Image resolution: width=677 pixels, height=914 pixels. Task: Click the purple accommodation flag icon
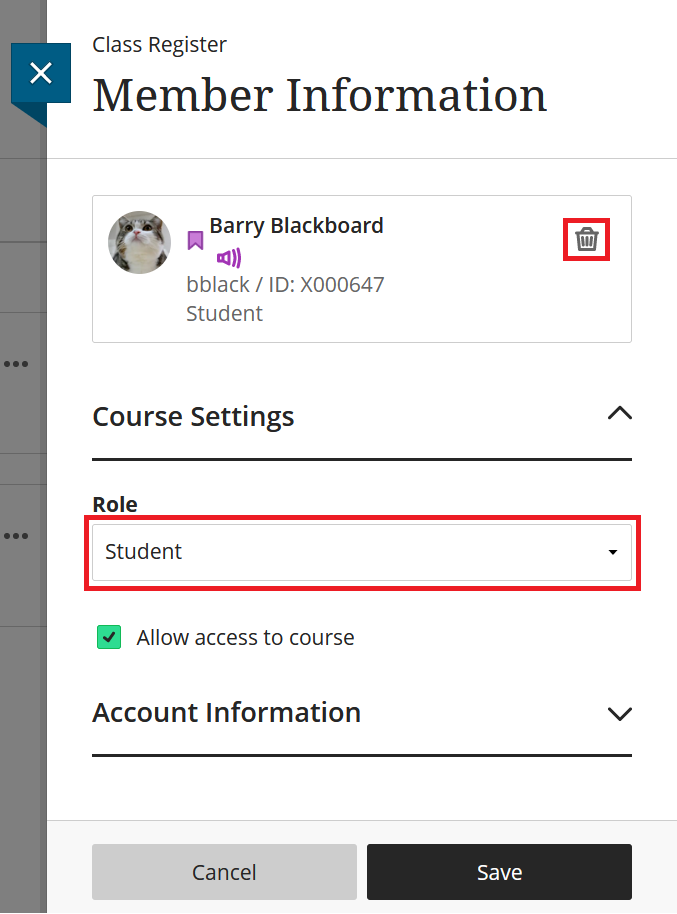[195, 242]
